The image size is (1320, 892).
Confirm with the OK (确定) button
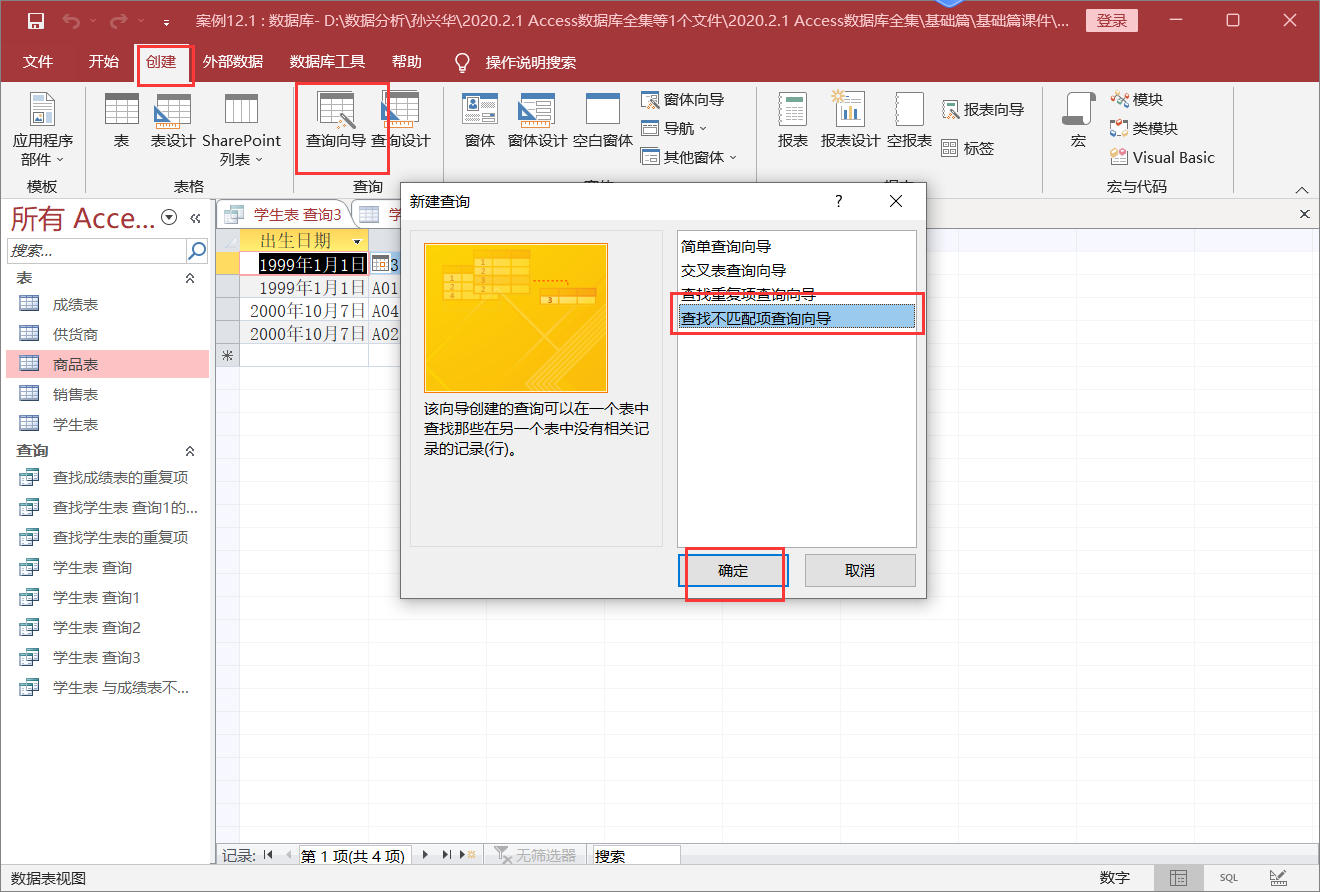(x=733, y=570)
